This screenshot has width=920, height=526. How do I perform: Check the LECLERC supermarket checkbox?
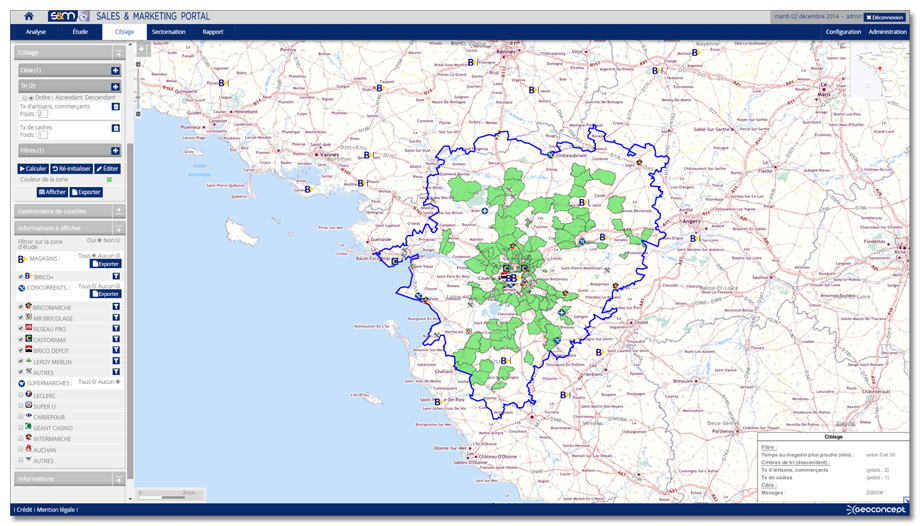click(x=21, y=394)
